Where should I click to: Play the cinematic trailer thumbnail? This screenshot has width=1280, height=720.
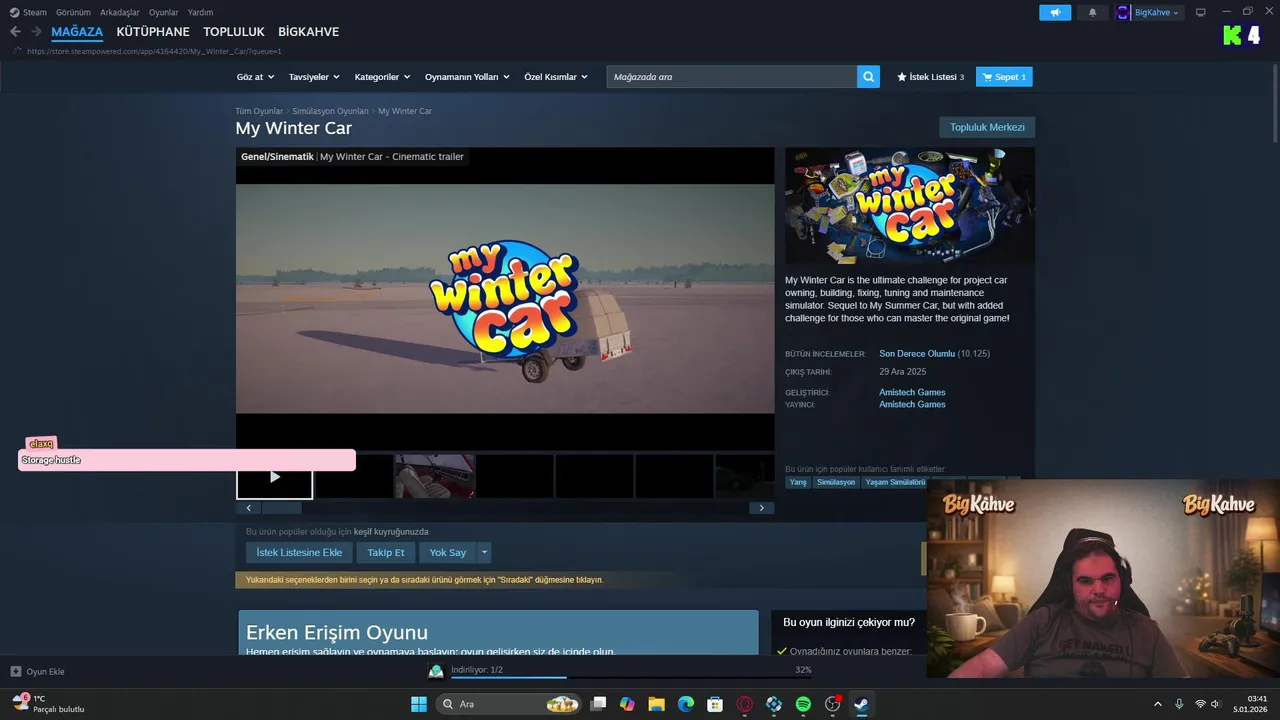pyautogui.click(x=275, y=477)
